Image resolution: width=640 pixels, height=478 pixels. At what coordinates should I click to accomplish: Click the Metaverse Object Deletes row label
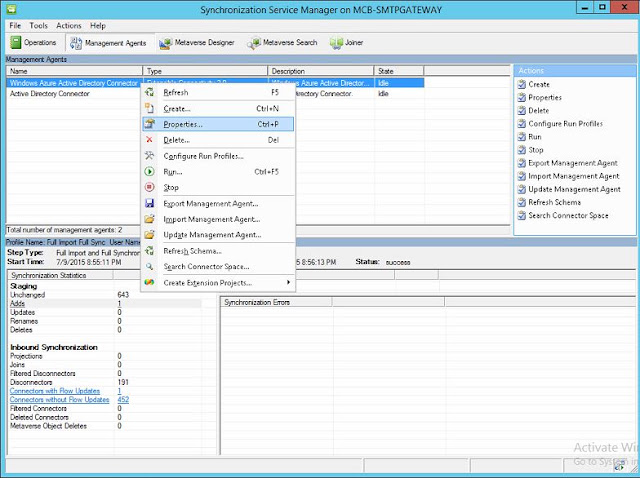click(49, 426)
